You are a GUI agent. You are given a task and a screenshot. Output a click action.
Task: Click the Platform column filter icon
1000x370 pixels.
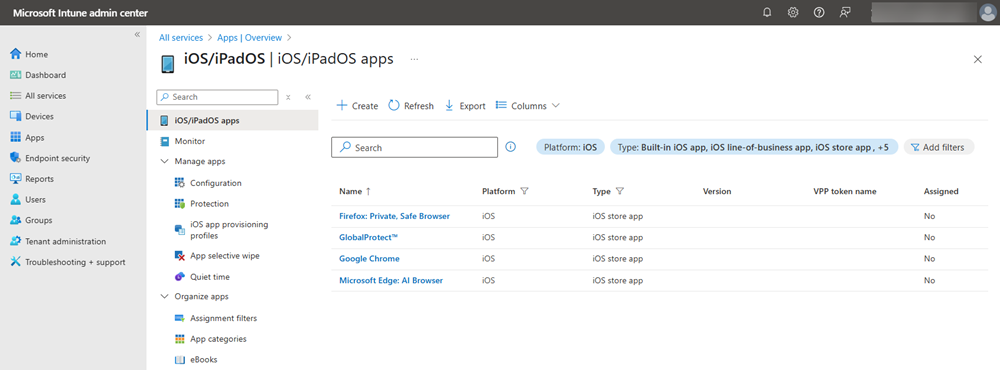(x=525, y=191)
